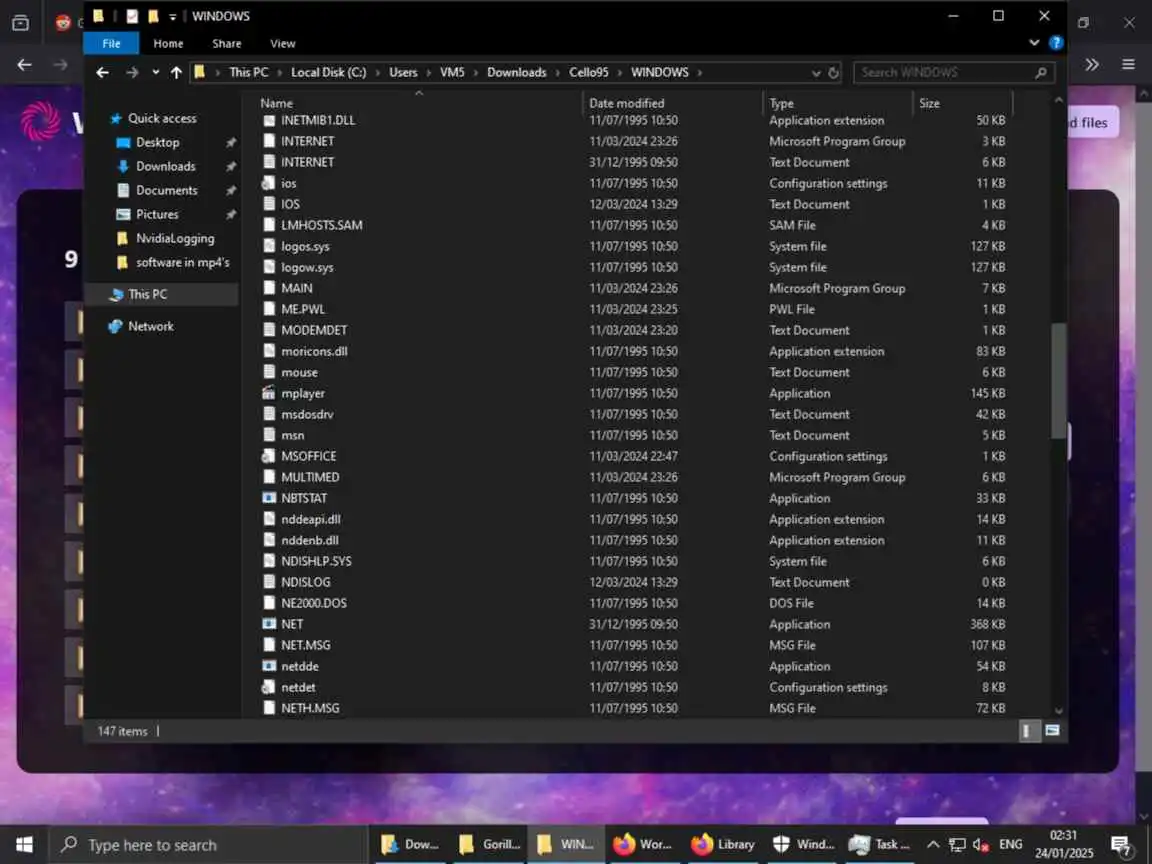The height and width of the screenshot is (864, 1152).
Task: Click the Search WINDOWS field
Action: coord(953,72)
